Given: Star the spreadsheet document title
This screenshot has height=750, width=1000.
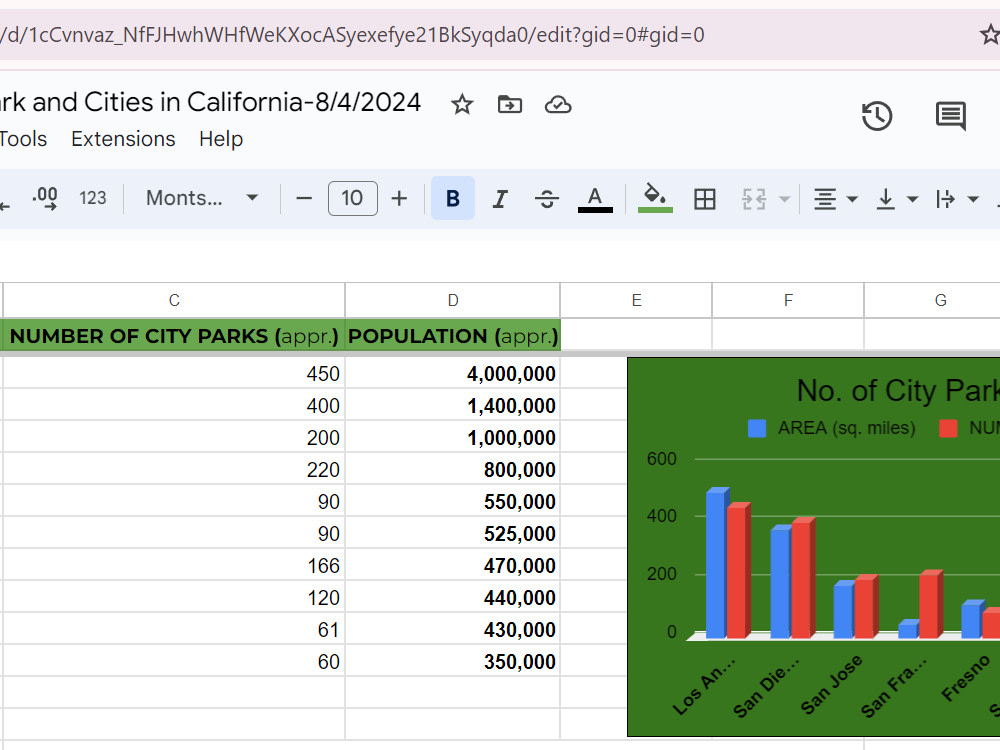Looking at the screenshot, I should [x=462, y=104].
